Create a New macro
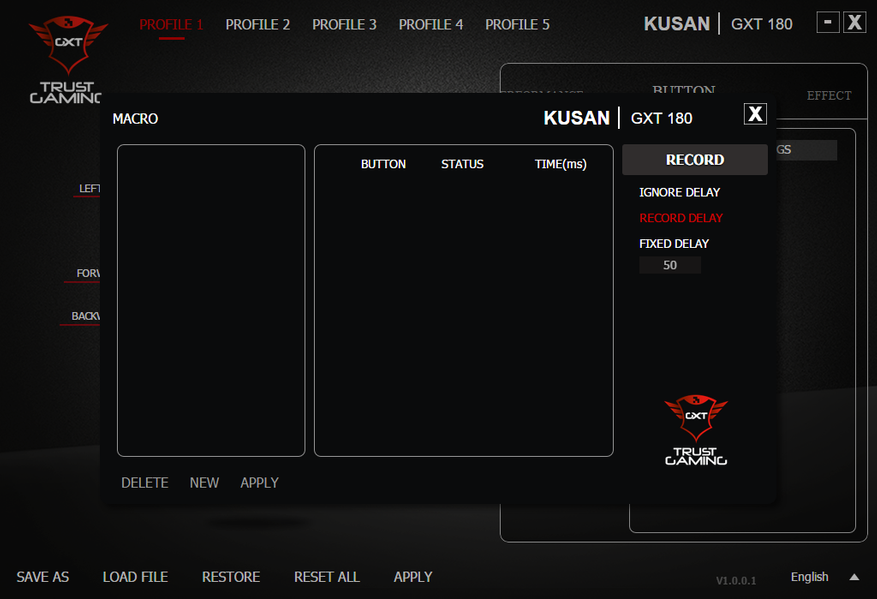The width and height of the screenshot is (877, 599). pos(204,483)
